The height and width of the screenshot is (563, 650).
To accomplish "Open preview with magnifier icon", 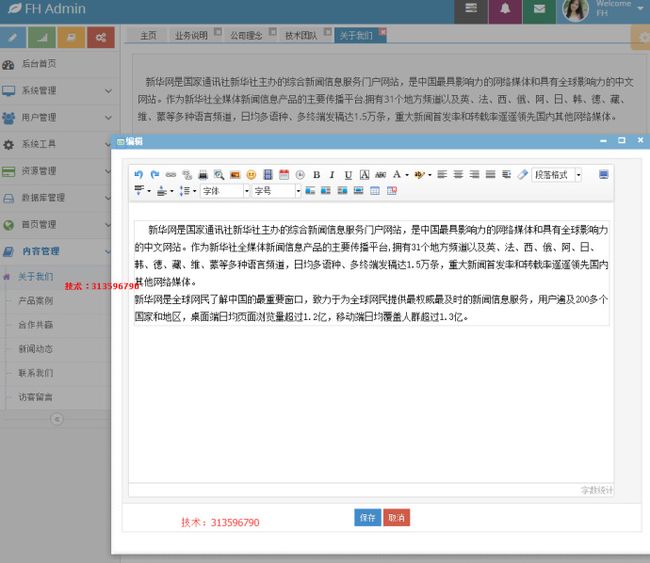I will 219,175.
